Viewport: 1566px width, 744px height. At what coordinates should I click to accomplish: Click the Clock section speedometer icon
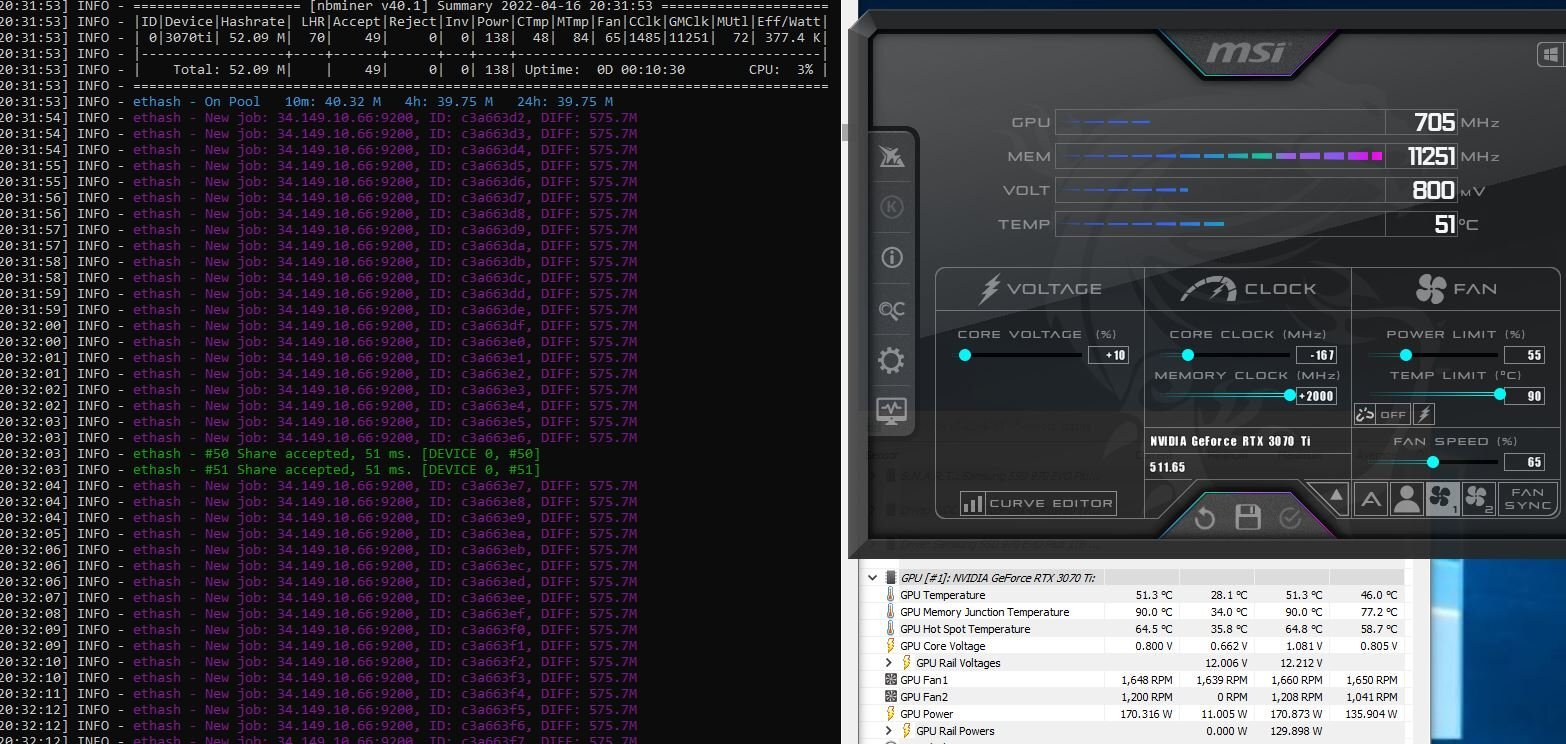point(1208,289)
